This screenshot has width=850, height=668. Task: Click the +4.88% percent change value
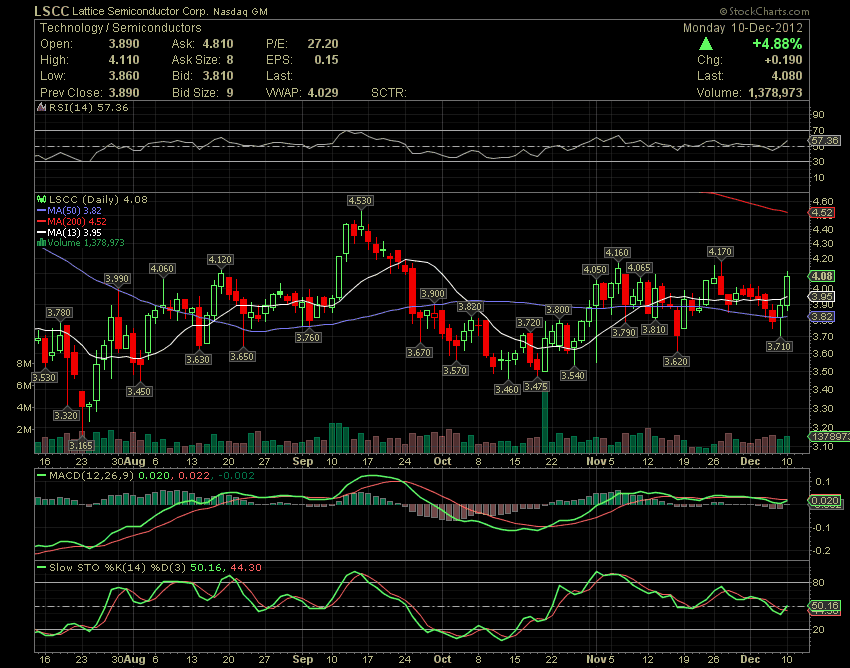tap(777, 44)
